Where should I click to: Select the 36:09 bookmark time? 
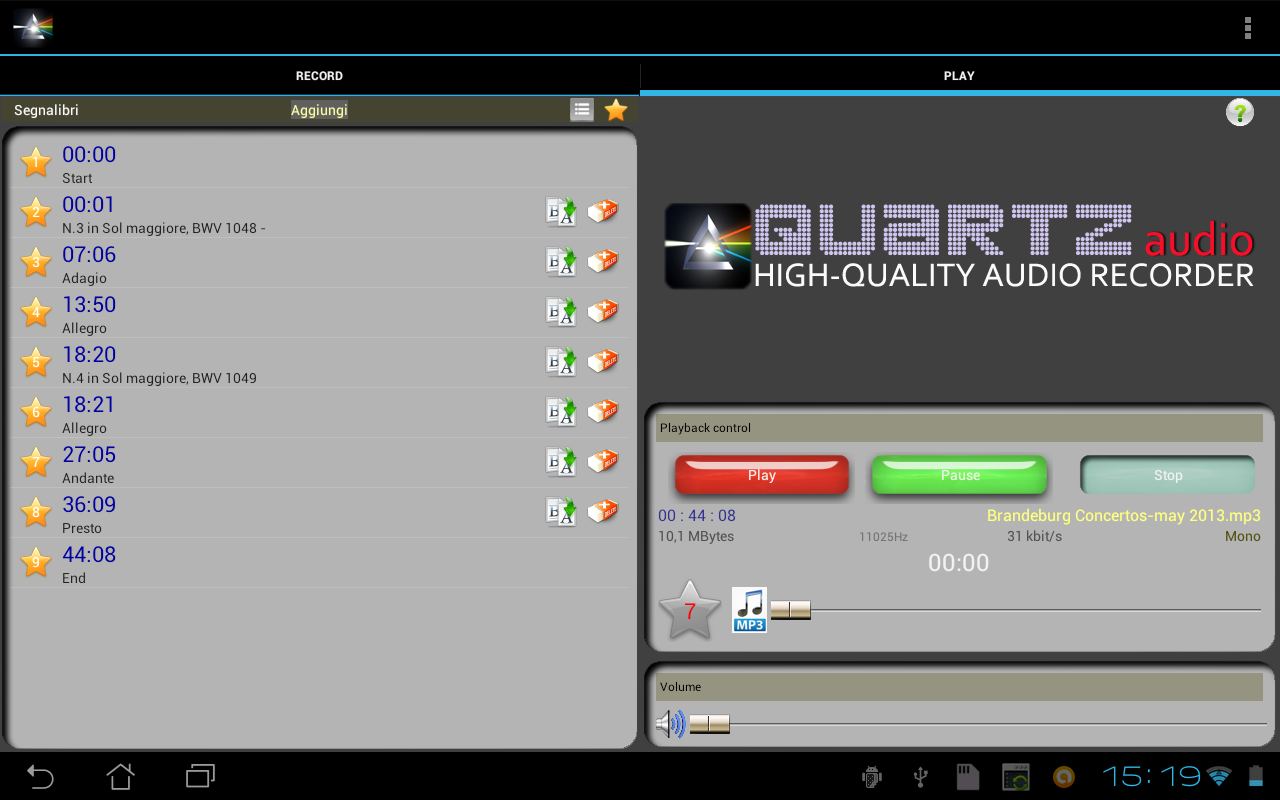(x=89, y=504)
